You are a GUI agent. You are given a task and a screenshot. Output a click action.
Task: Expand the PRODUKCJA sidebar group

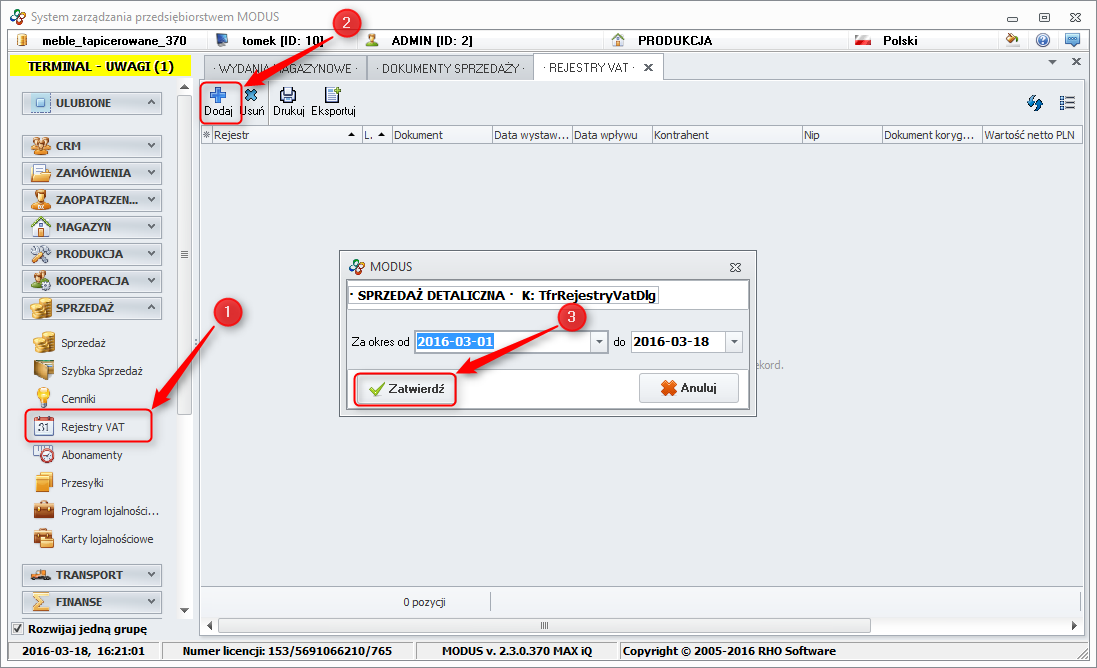[92, 254]
